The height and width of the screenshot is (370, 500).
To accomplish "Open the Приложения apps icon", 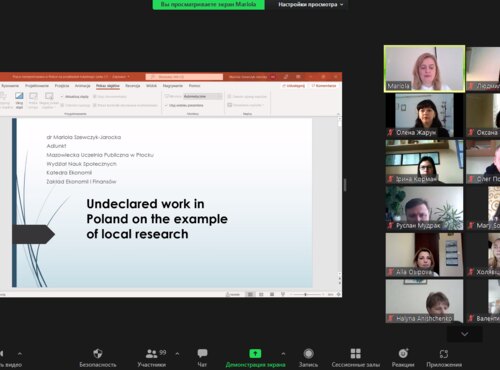I will point(444,353).
